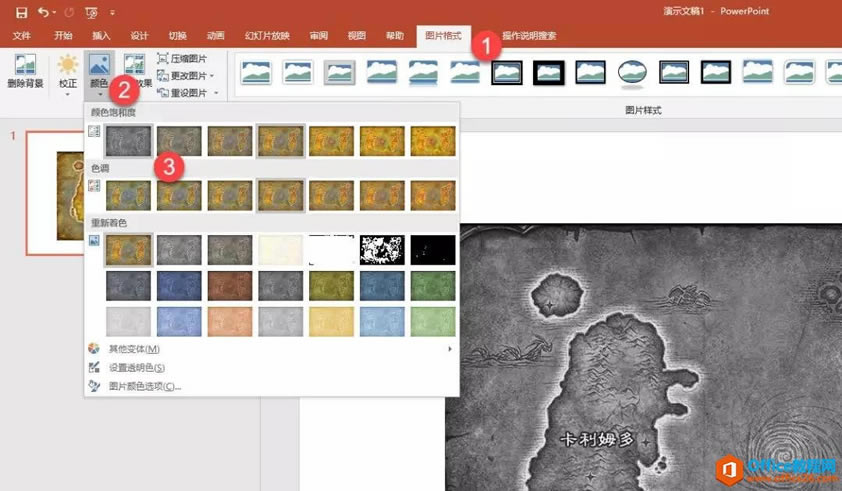Choose the solid black recolor thumbnail
This screenshot has width=842, height=491.
point(433,250)
